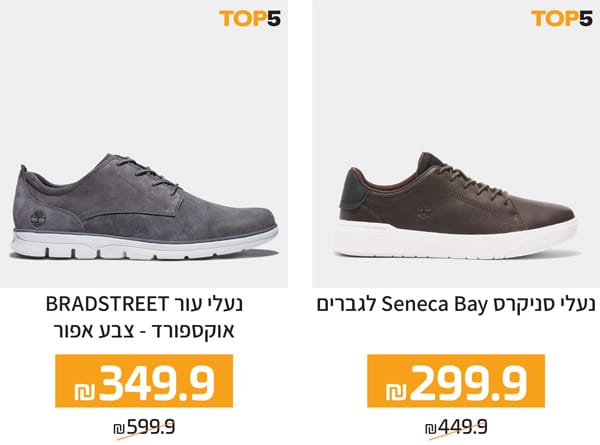Click the shekel symbol in the 299.9 price
Screen dimensions: 600x445
click(393, 381)
